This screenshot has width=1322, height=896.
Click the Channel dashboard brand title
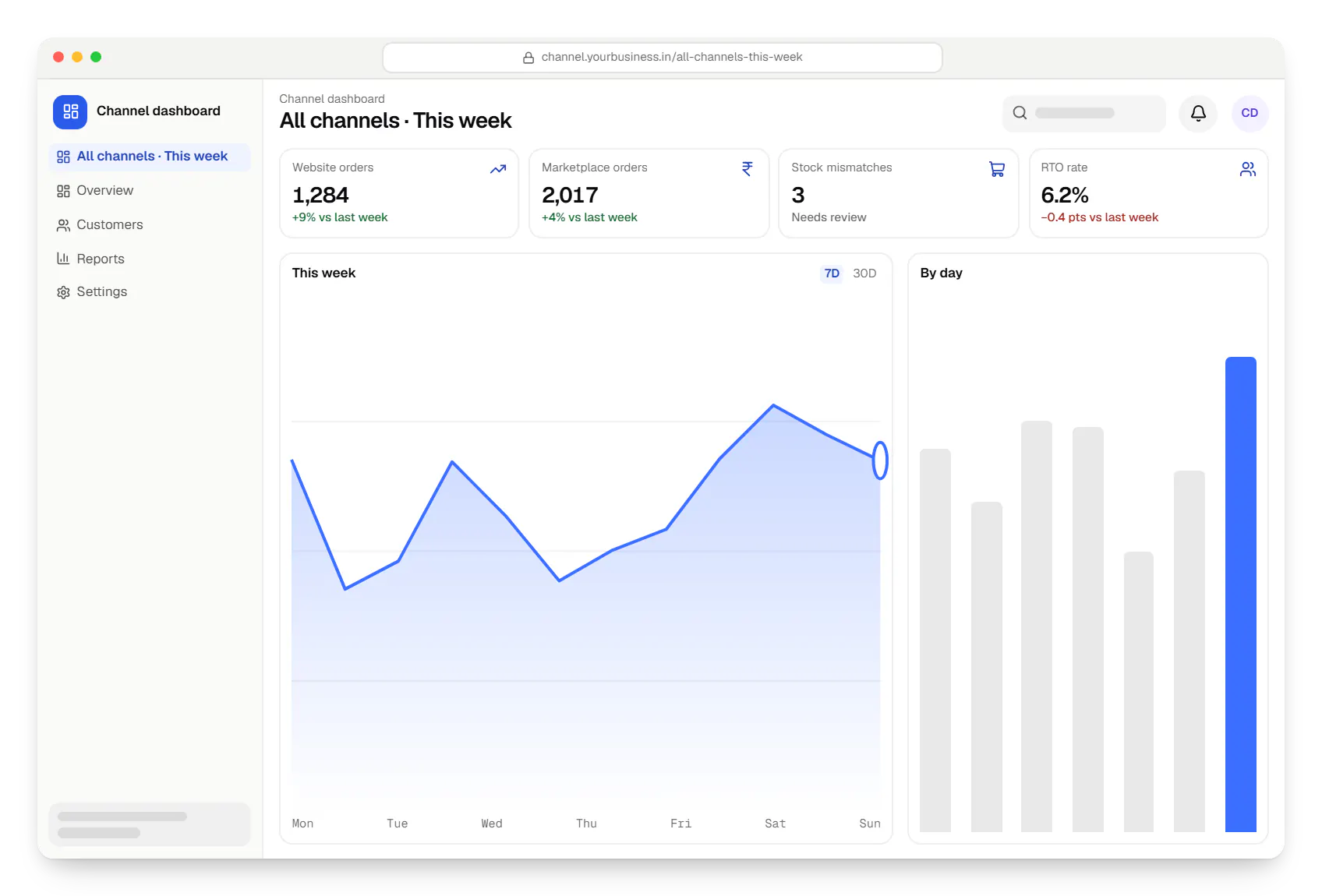tap(158, 111)
